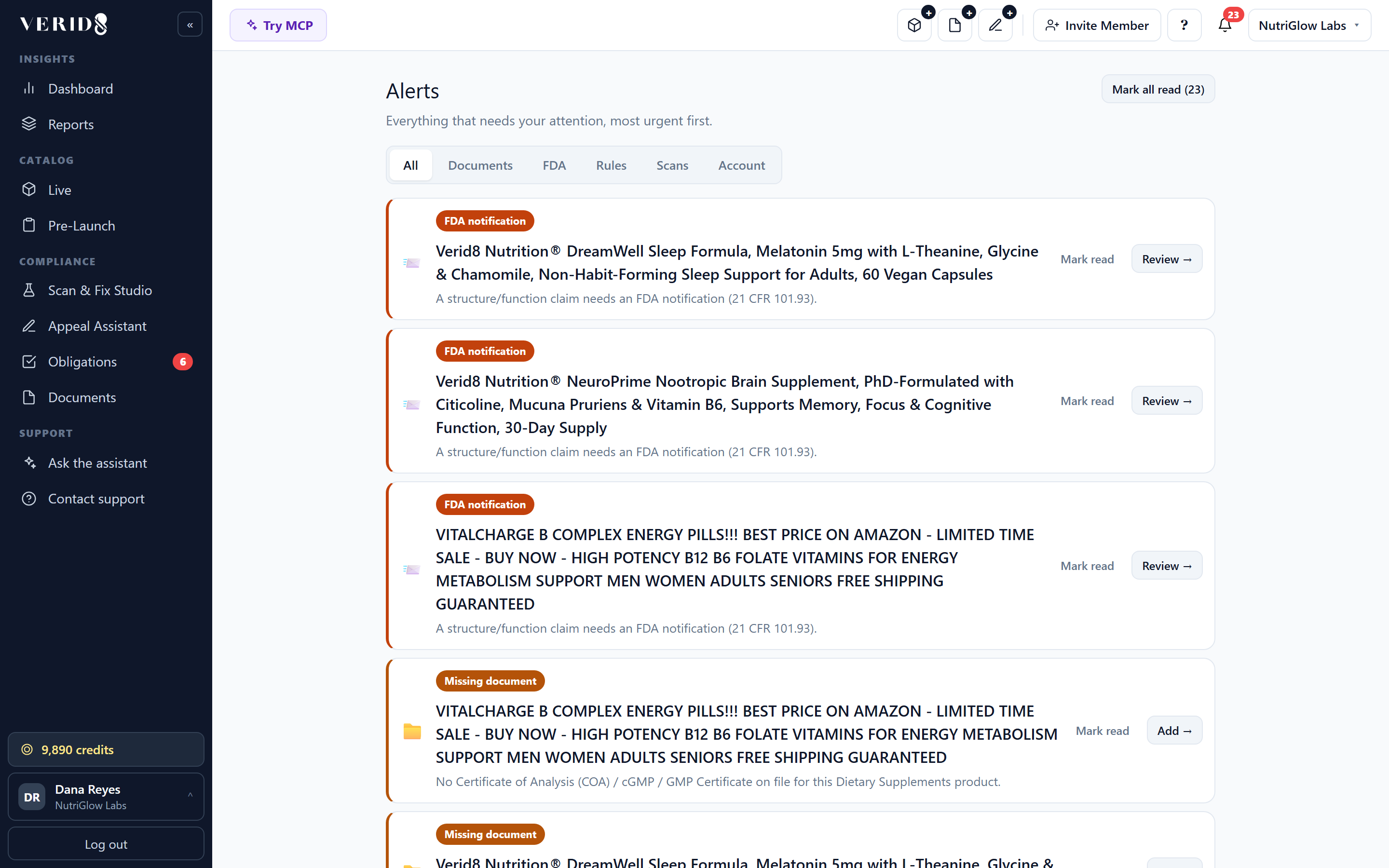
Task: Open the notifications bell with 23 badge
Action: pyautogui.click(x=1225, y=25)
